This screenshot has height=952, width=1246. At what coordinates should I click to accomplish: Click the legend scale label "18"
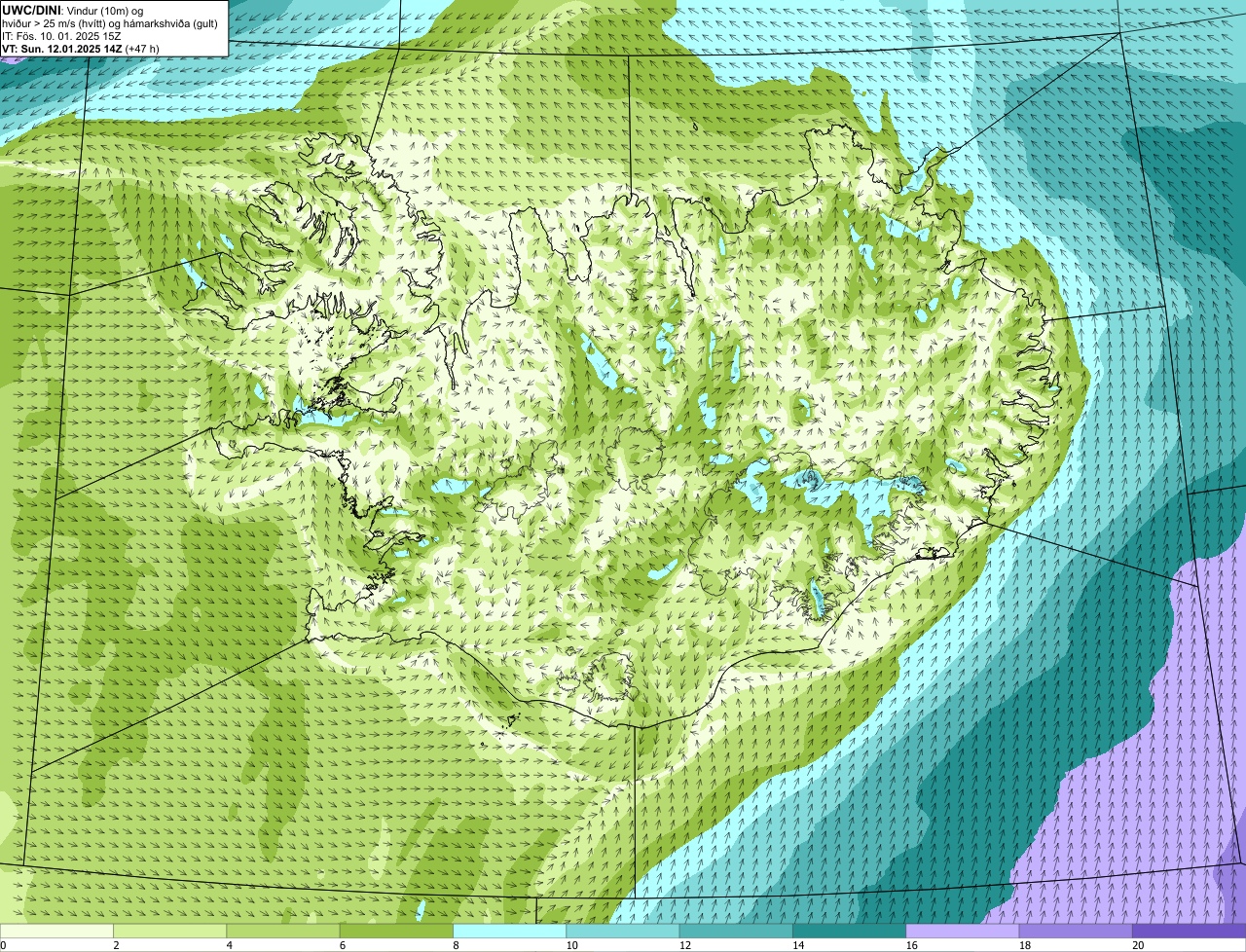pyautogui.click(x=1024, y=944)
